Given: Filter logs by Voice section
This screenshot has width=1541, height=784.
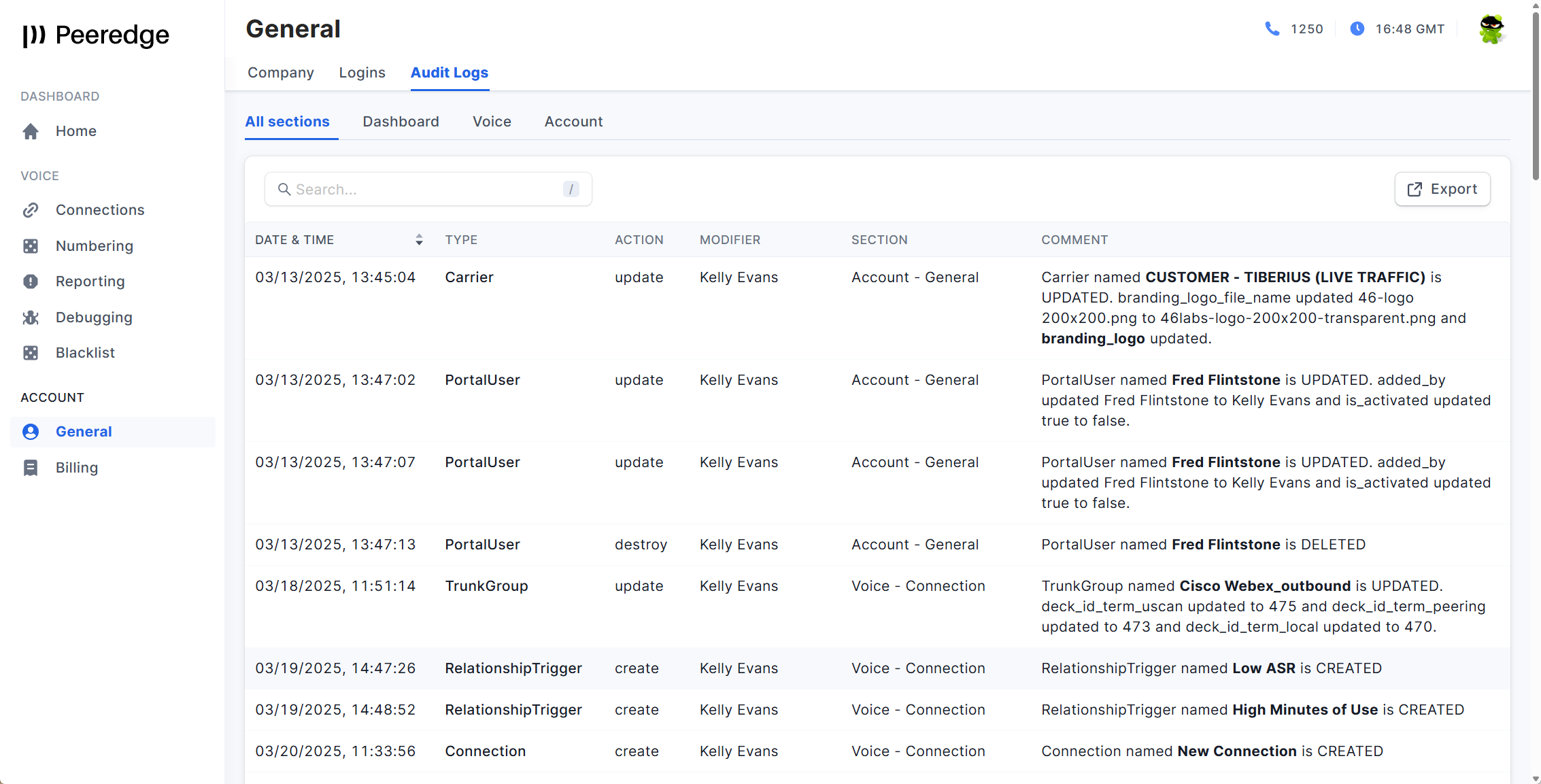Looking at the screenshot, I should tap(492, 122).
